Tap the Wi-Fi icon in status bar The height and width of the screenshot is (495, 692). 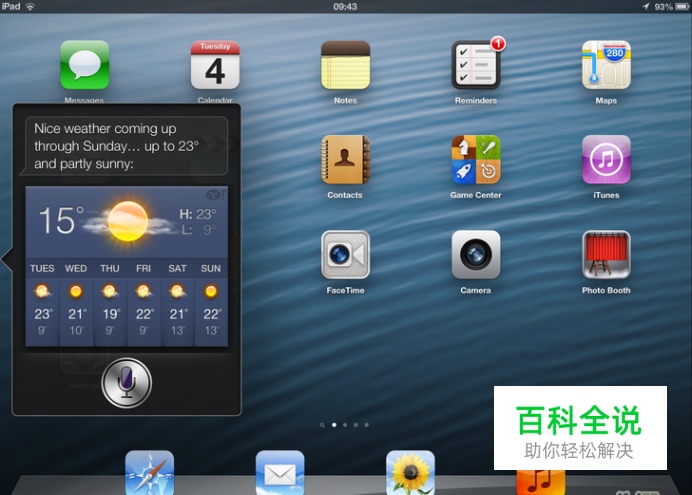(30, 6)
